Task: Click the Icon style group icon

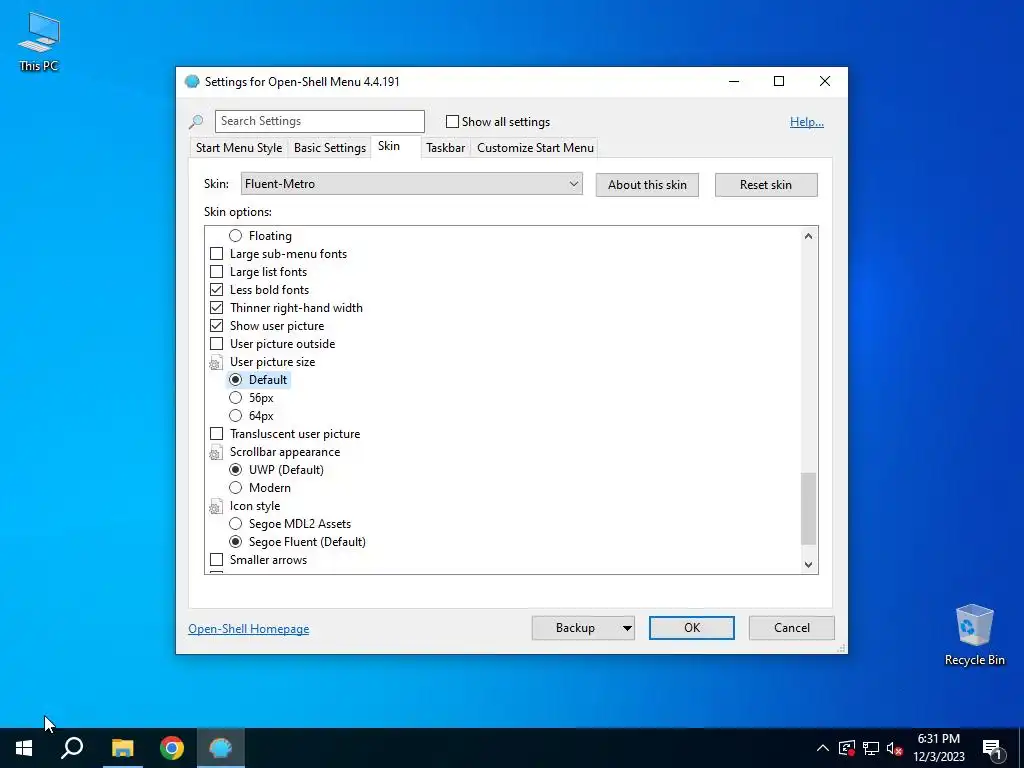Action: 216,507
